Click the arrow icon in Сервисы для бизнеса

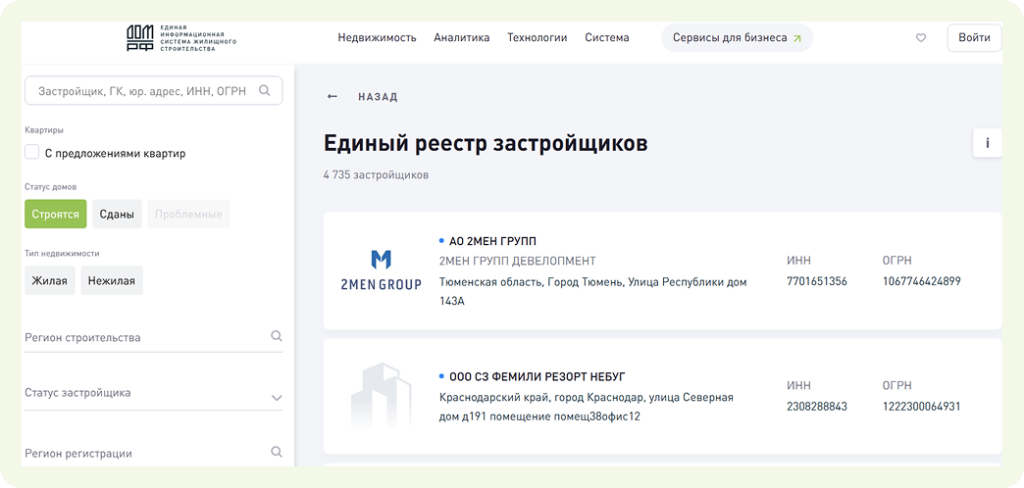(797, 38)
